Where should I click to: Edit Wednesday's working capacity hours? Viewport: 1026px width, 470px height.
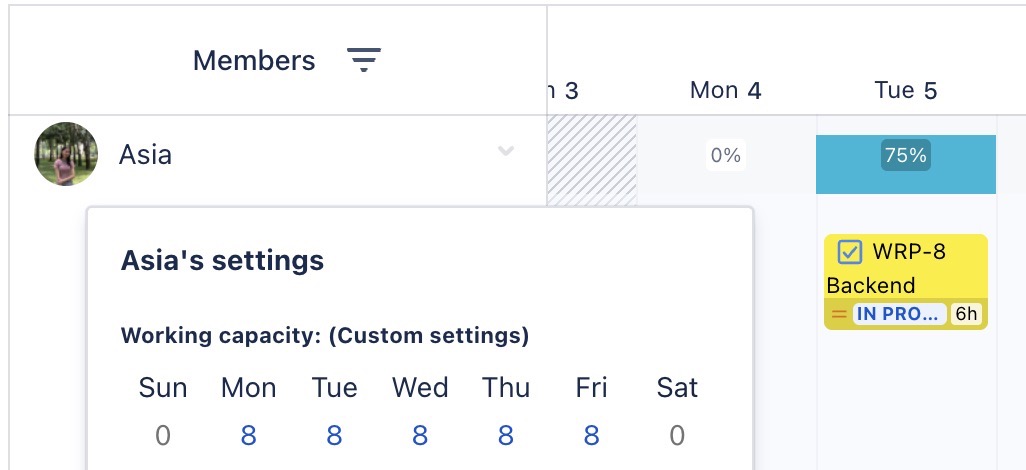[x=420, y=435]
